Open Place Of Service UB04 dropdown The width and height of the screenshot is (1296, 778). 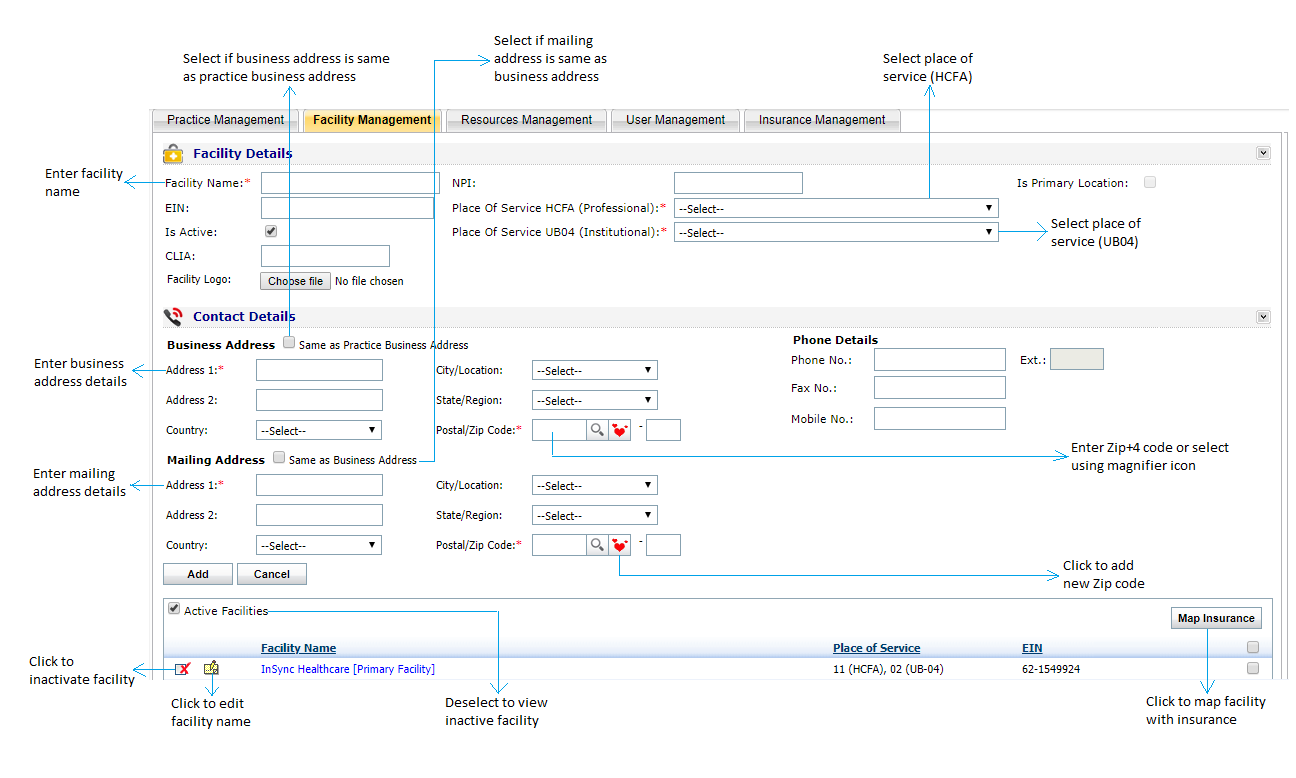[x=836, y=232]
